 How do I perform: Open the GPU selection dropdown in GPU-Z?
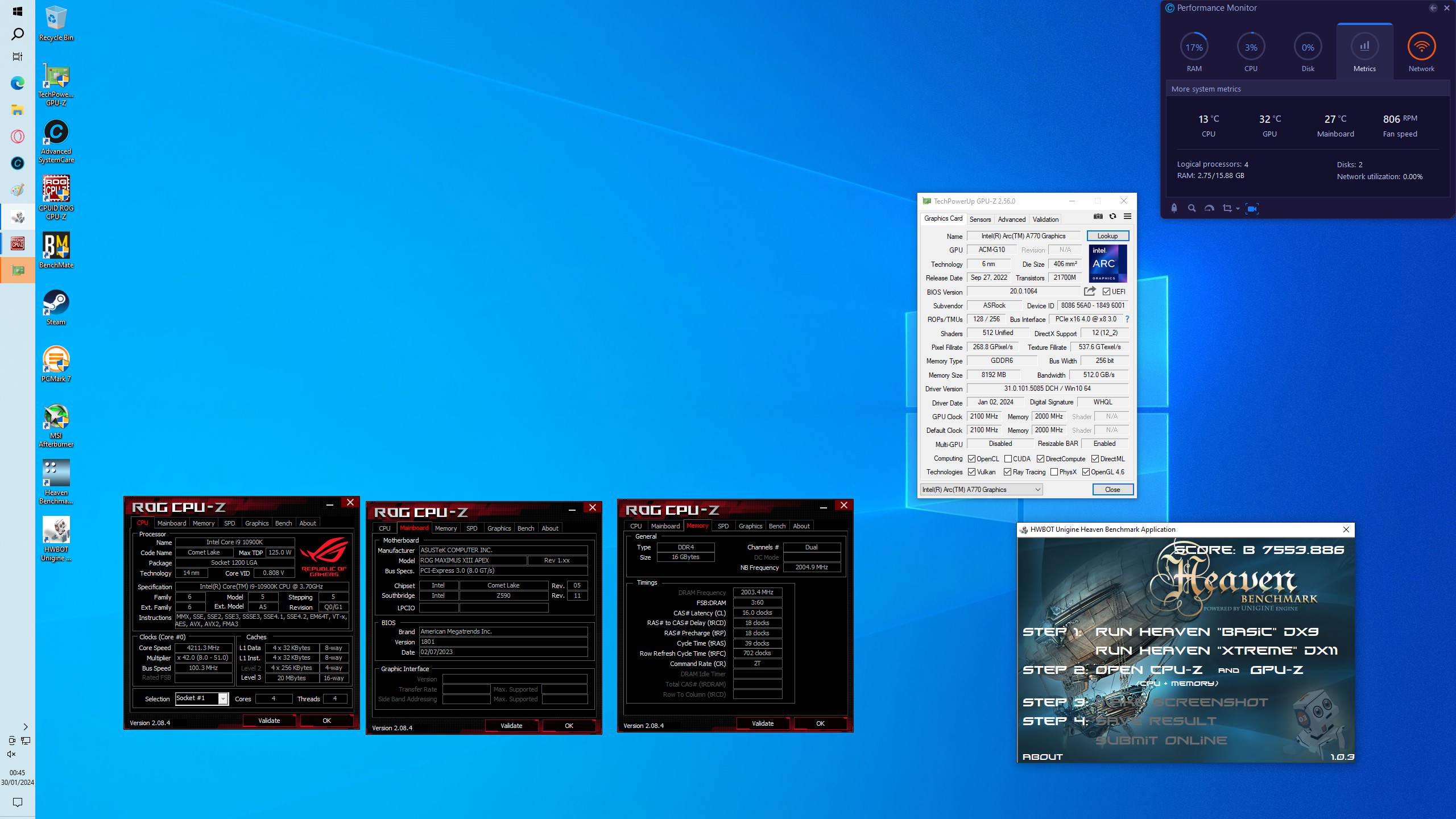point(982,490)
